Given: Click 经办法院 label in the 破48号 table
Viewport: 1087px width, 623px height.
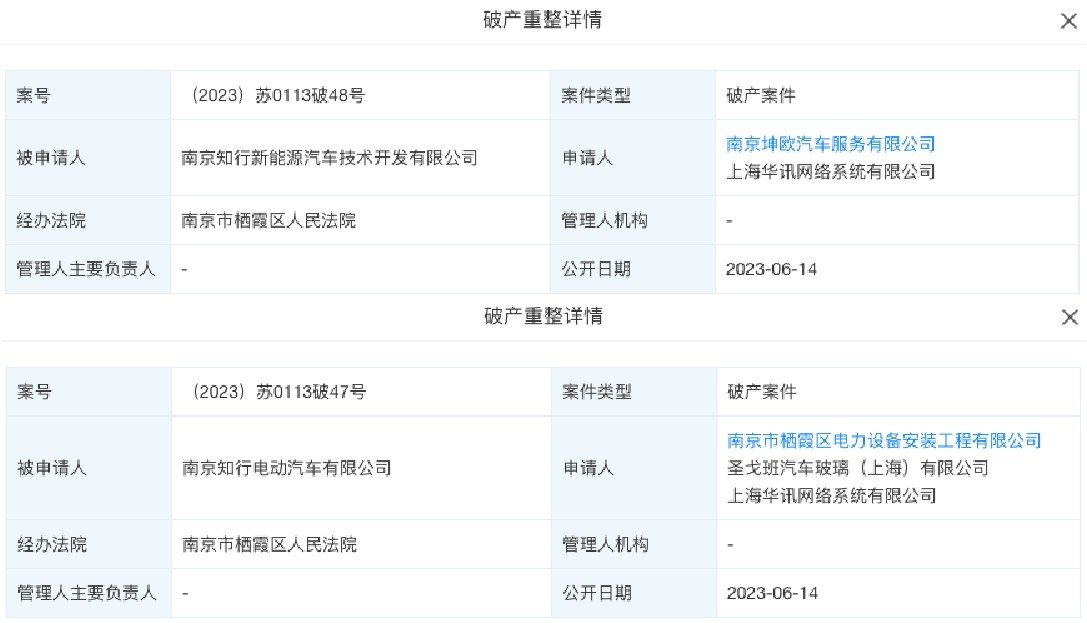Looking at the screenshot, I should click(51, 220).
